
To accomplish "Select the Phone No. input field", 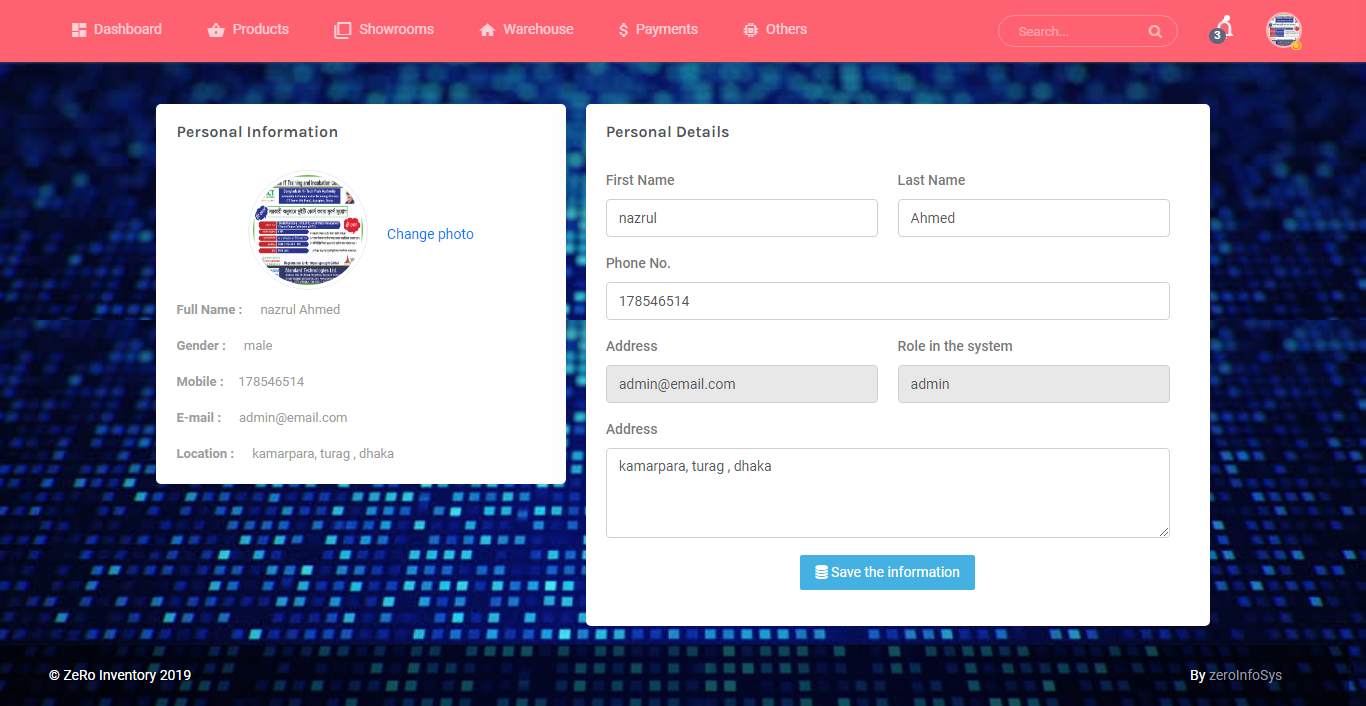I will coord(887,301).
